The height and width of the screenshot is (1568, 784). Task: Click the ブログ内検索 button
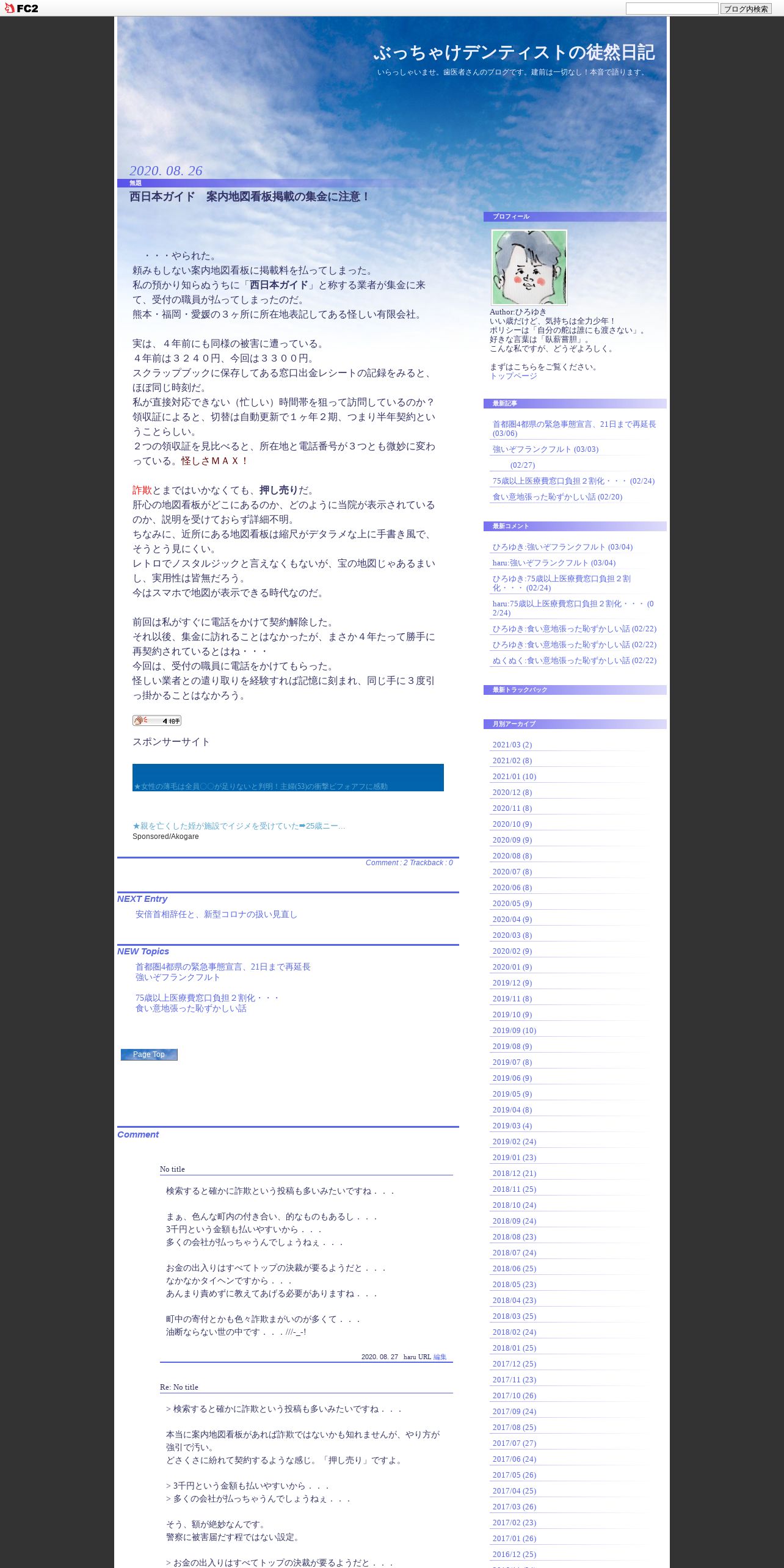click(x=746, y=9)
